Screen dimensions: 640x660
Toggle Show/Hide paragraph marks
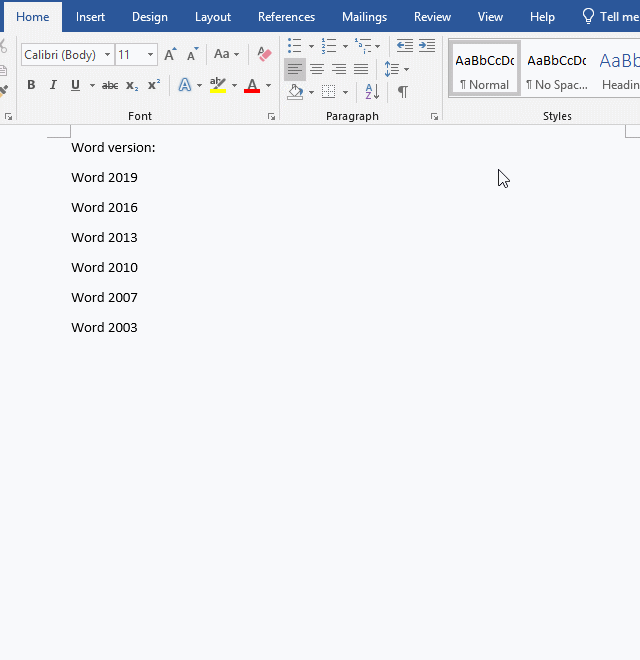403,91
